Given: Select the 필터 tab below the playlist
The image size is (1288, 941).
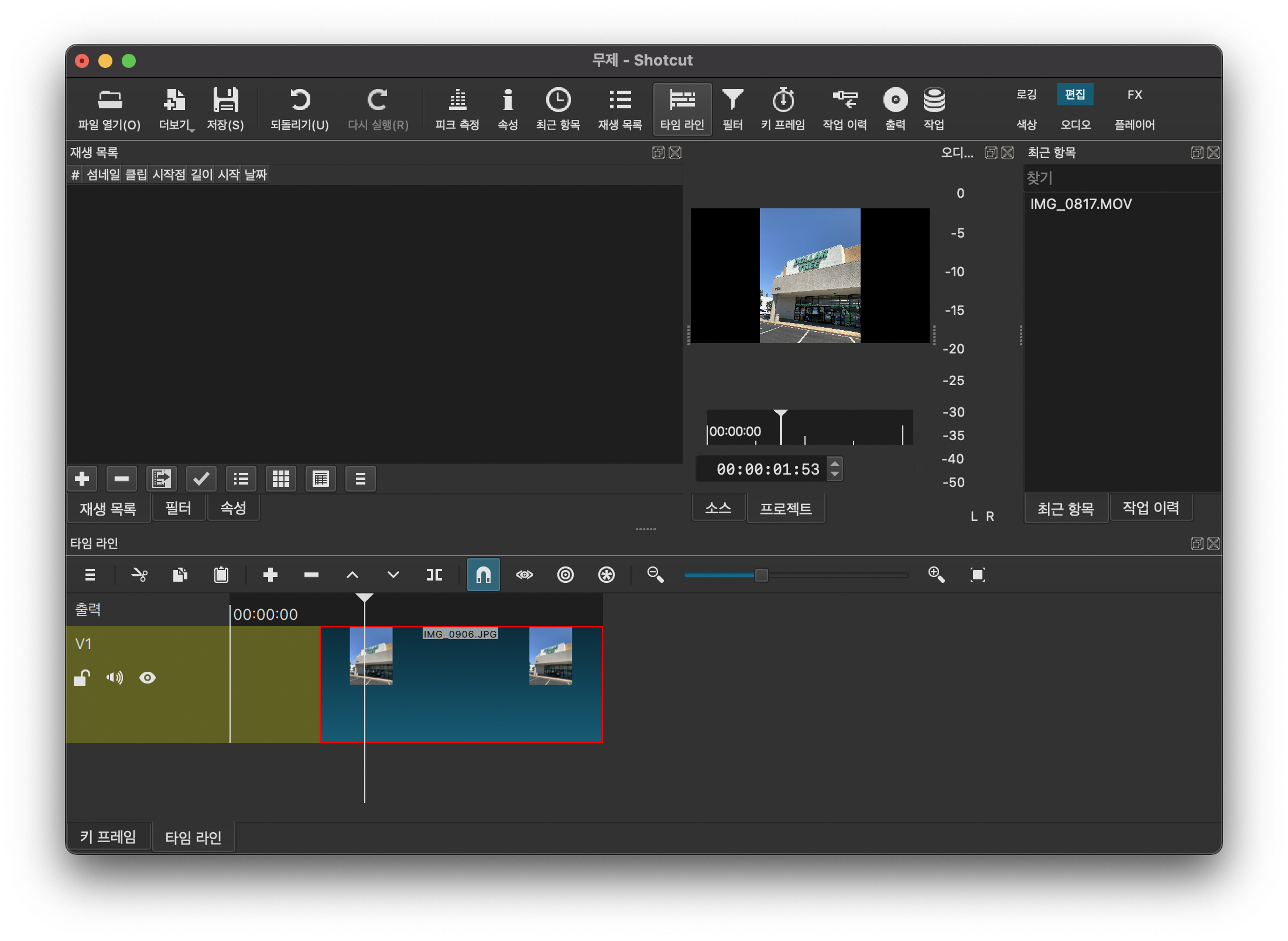Looking at the screenshot, I should 179,509.
